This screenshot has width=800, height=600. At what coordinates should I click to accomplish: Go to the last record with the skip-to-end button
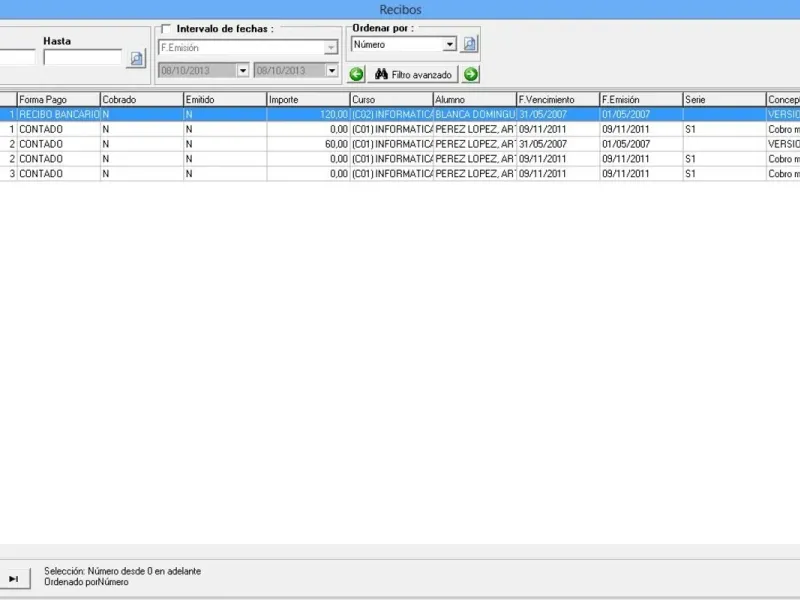[14, 579]
